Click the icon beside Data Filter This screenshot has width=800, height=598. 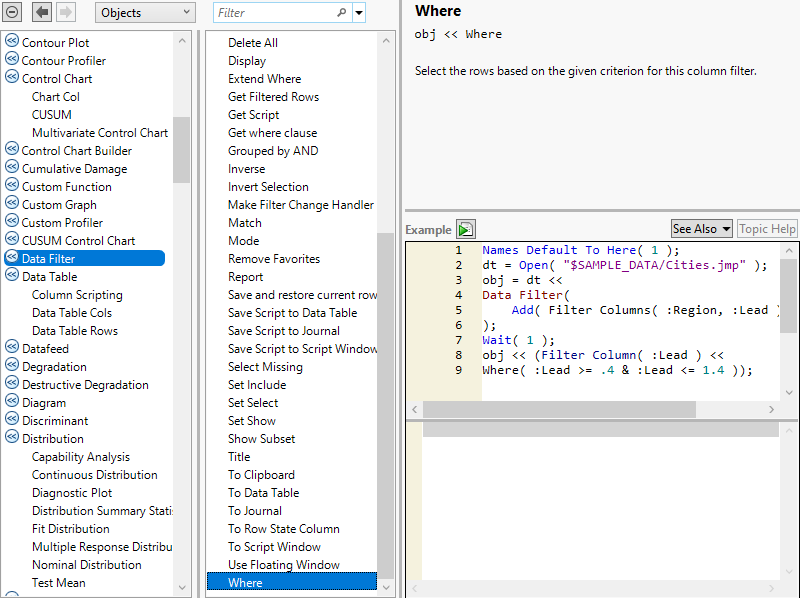point(12,257)
